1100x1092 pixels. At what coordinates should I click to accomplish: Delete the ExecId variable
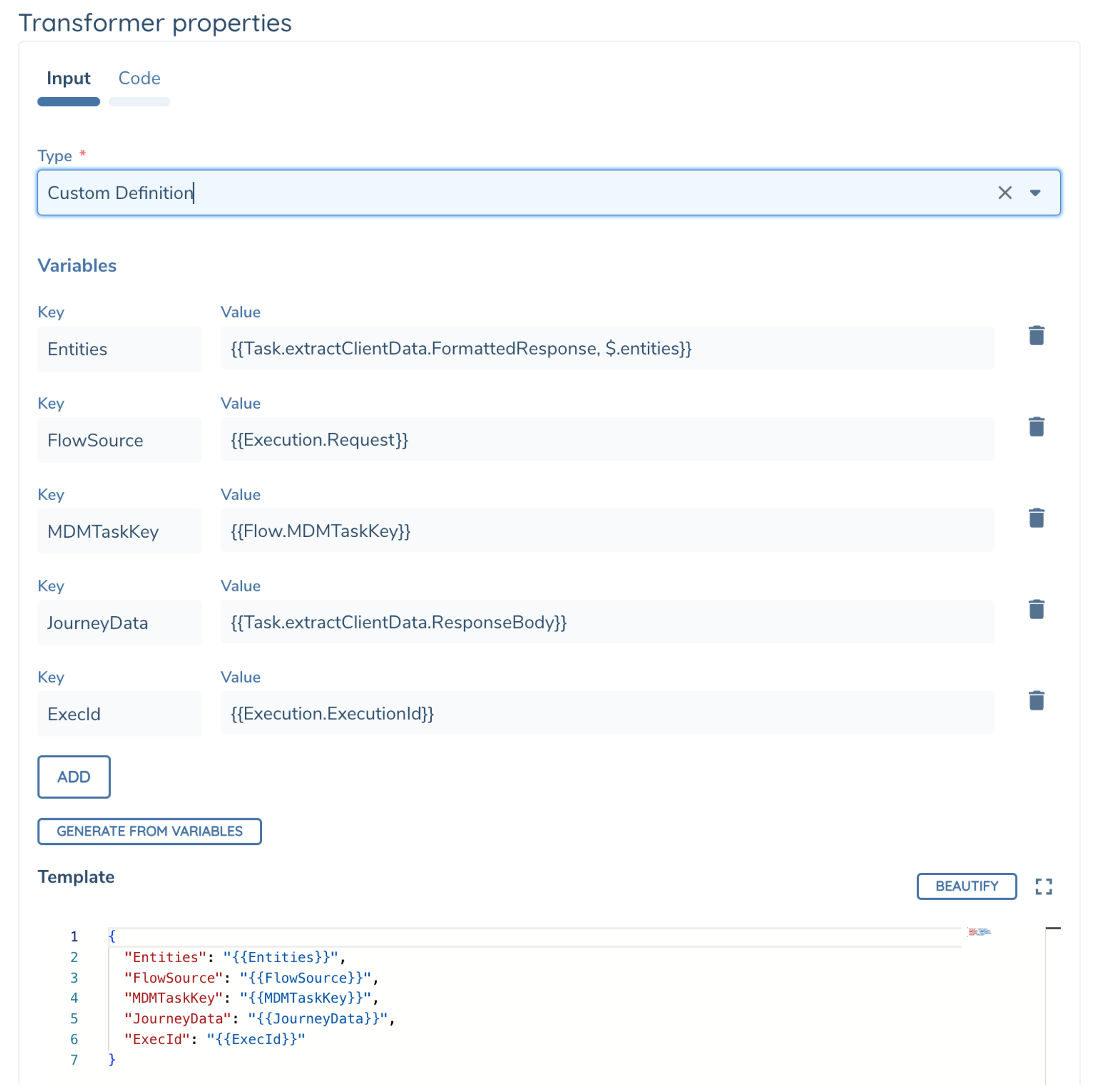(1037, 700)
